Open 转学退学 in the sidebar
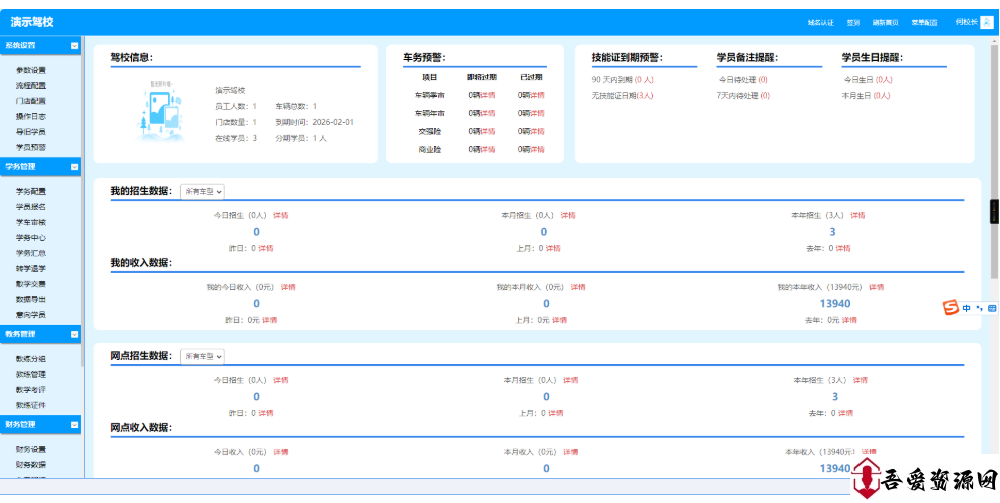This screenshot has width=1000, height=503. 31,268
